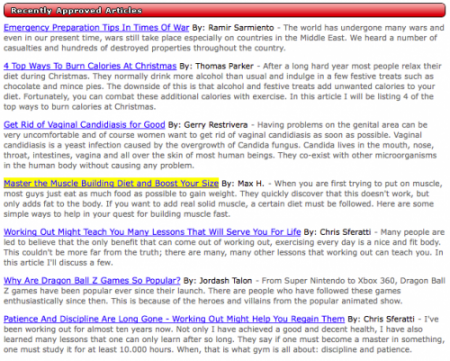Click author name 'Ramir Sarmiento'

pos(241,28)
